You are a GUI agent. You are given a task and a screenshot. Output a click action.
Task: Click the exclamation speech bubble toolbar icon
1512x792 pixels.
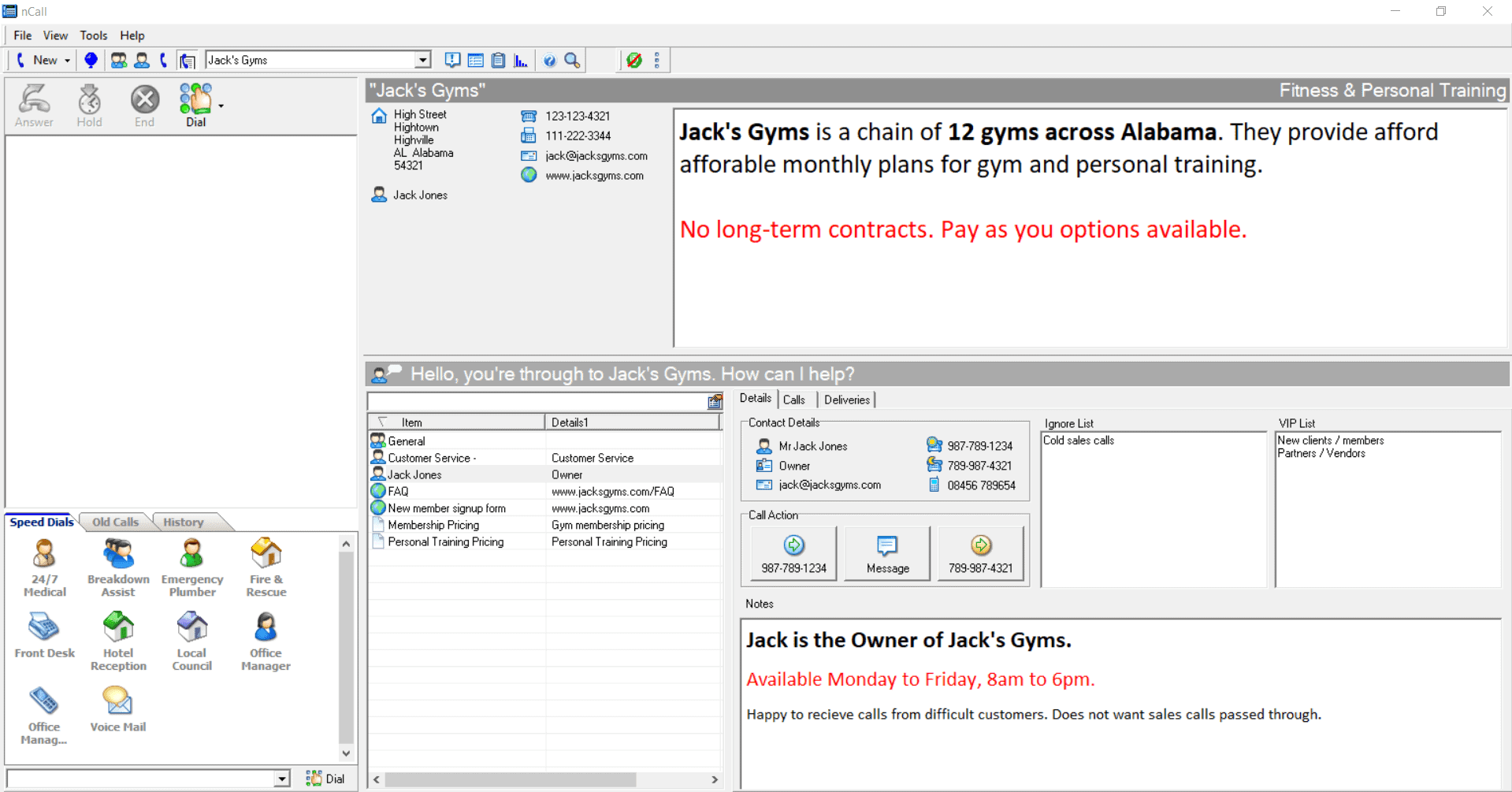452,60
